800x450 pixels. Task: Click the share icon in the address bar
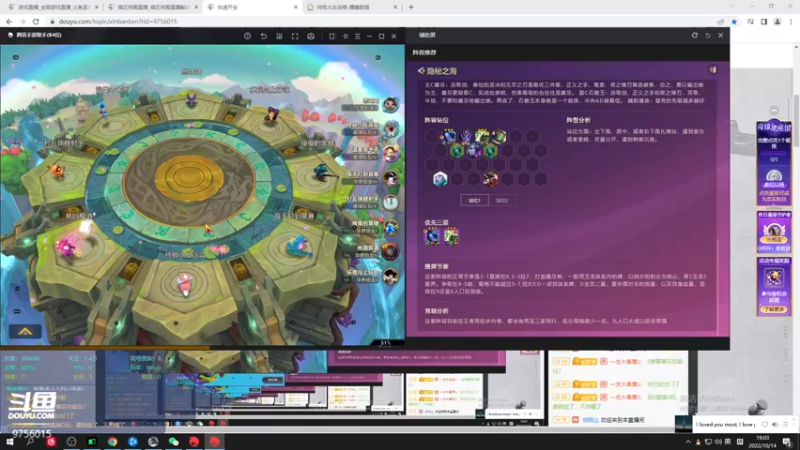coord(720,21)
